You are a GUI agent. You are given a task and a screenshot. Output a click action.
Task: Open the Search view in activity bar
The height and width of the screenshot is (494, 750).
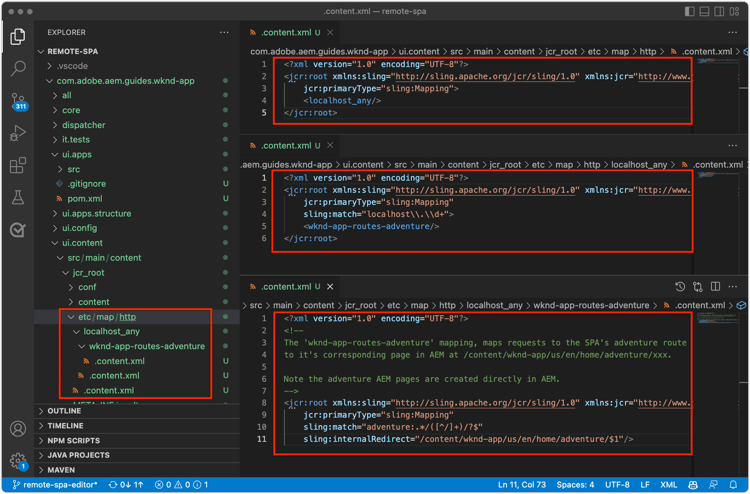click(18, 69)
